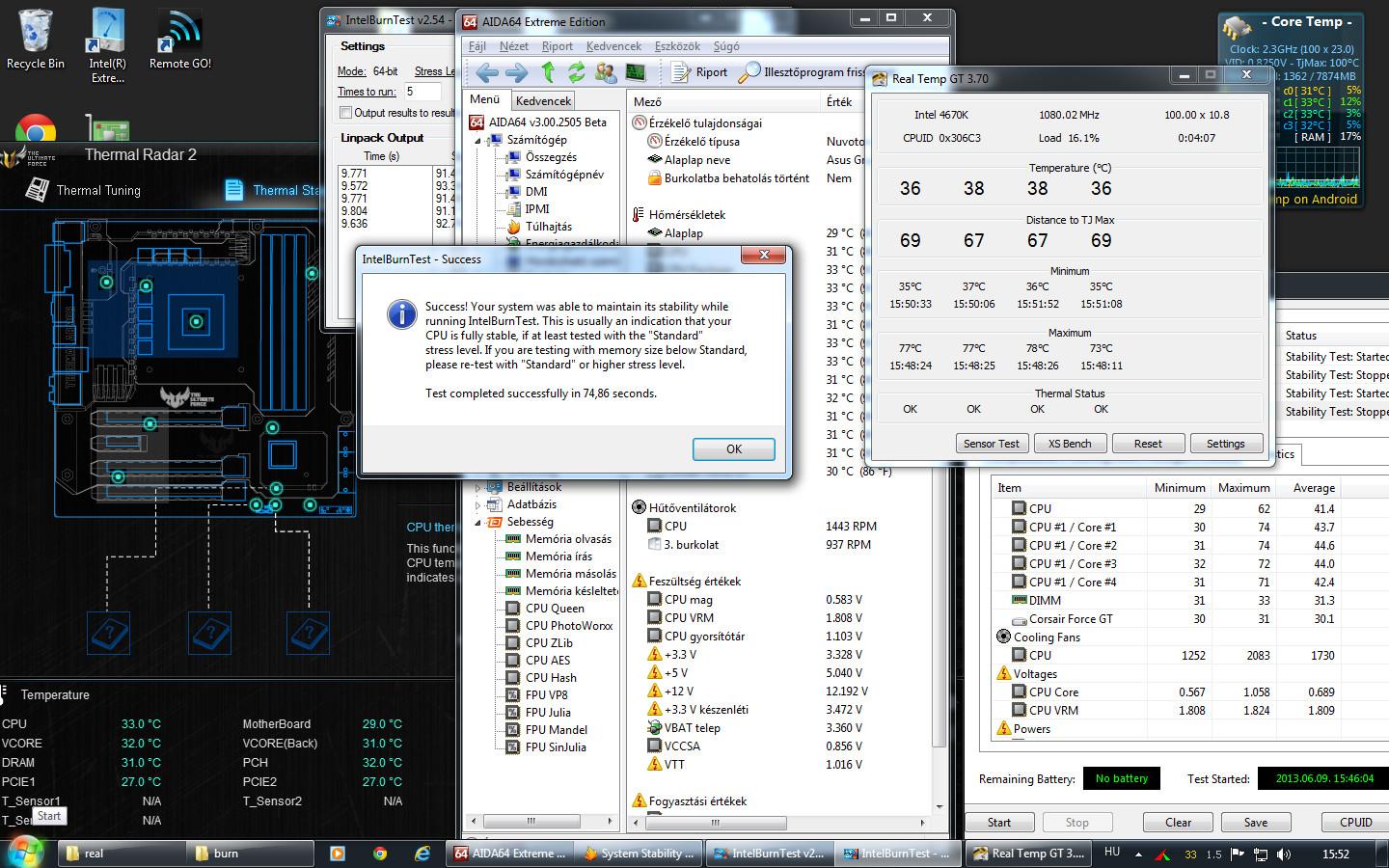The height and width of the screenshot is (868, 1389).
Task: Open the Fájl menu in AIDA64
Action: click(477, 46)
